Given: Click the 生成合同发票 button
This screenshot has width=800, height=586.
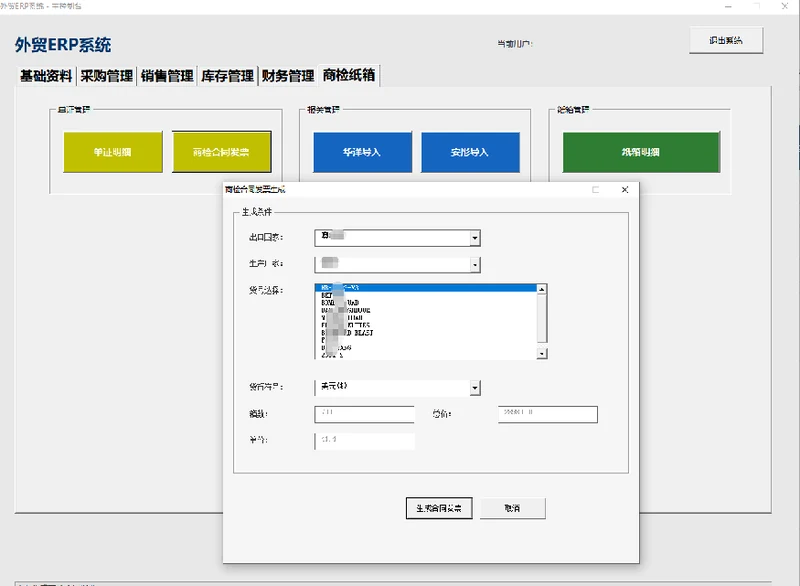Looking at the screenshot, I should [439, 508].
